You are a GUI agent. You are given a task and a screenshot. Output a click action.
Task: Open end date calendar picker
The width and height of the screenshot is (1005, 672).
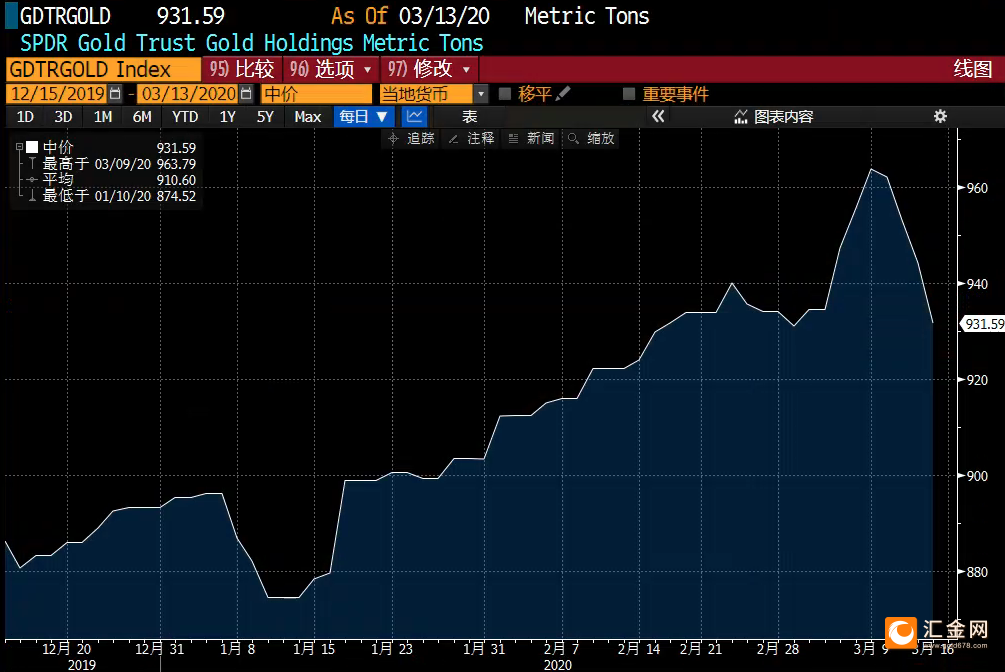(246, 94)
